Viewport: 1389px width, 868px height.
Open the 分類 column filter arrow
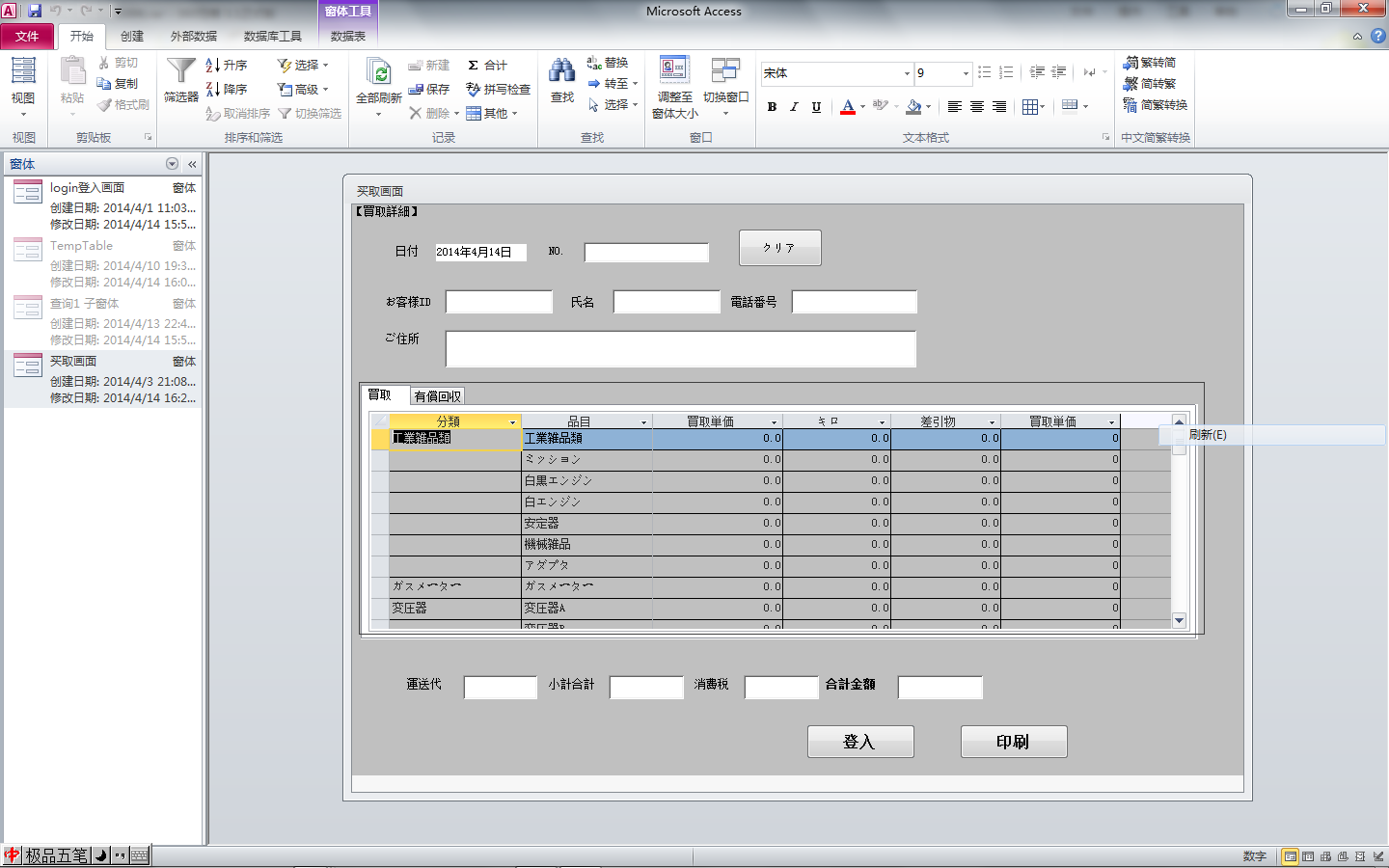(x=512, y=422)
